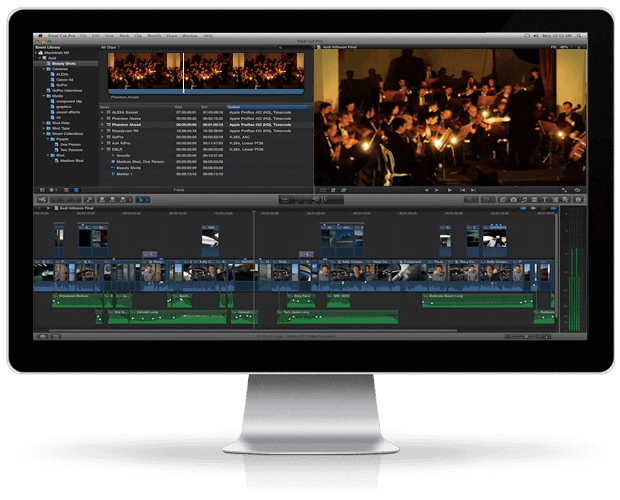620x500 pixels.
Task: Open the File menu
Action: pos(83,36)
